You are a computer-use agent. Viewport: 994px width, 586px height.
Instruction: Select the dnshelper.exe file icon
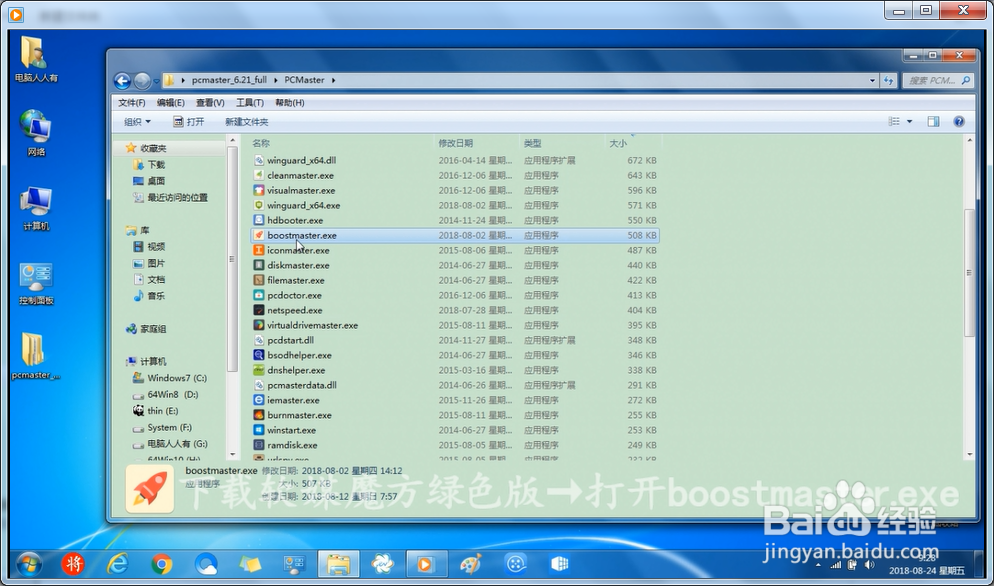259,370
